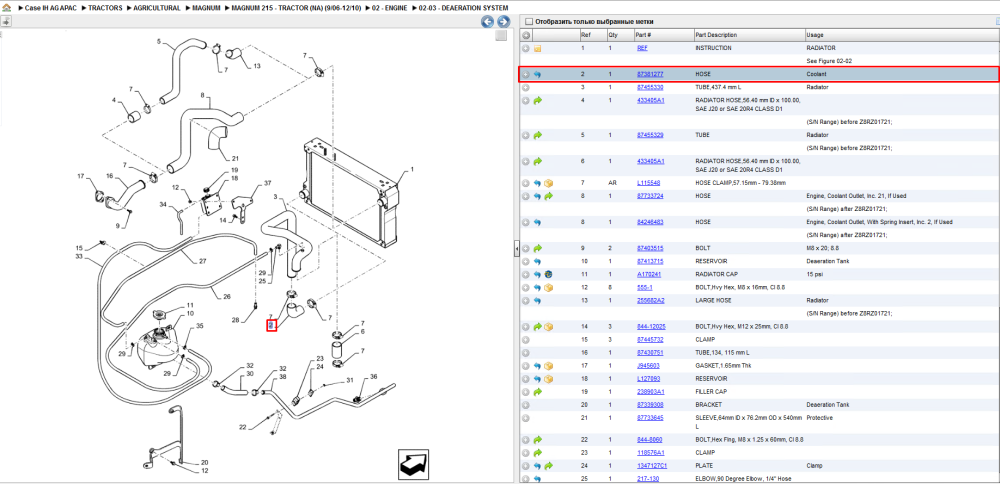
Task: Click plus icon in the table header
Action: click(526, 35)
